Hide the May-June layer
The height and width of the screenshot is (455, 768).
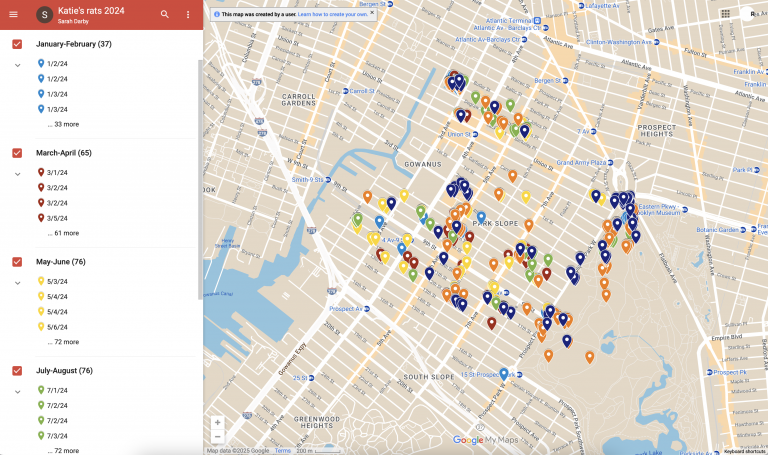click(x=17, y=262)
